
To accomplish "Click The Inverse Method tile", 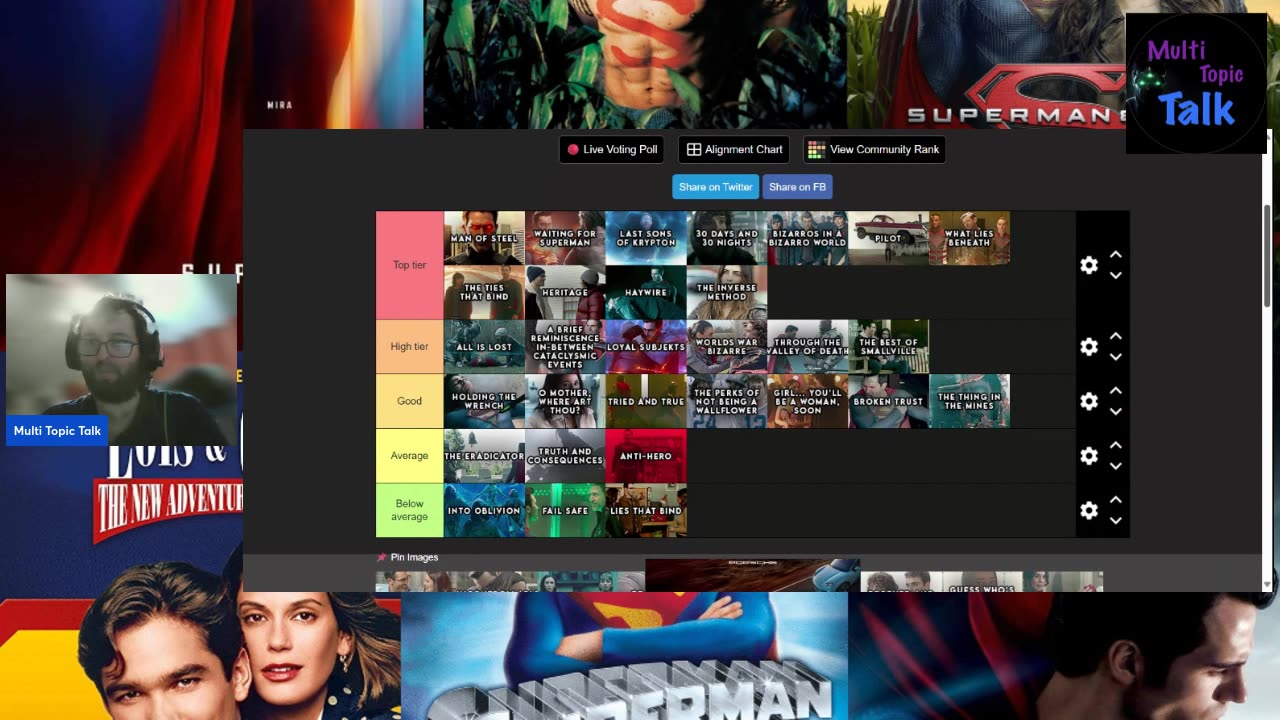I will (727, 292).
